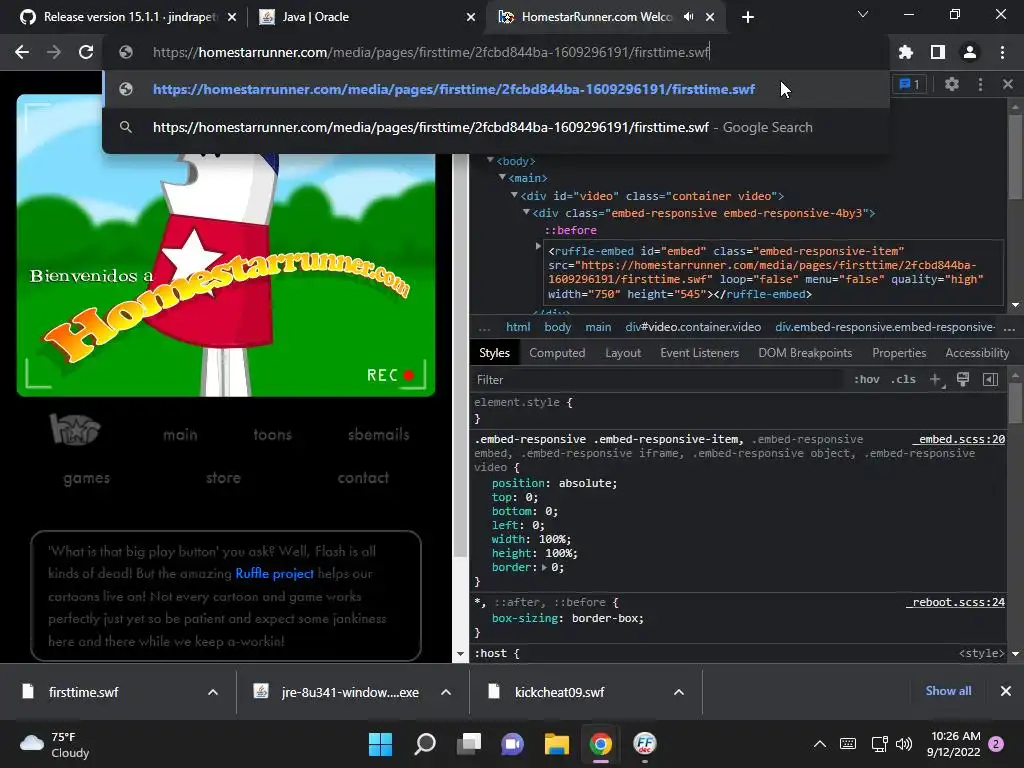Click main in the breadcrumb trail

point(598,327)
